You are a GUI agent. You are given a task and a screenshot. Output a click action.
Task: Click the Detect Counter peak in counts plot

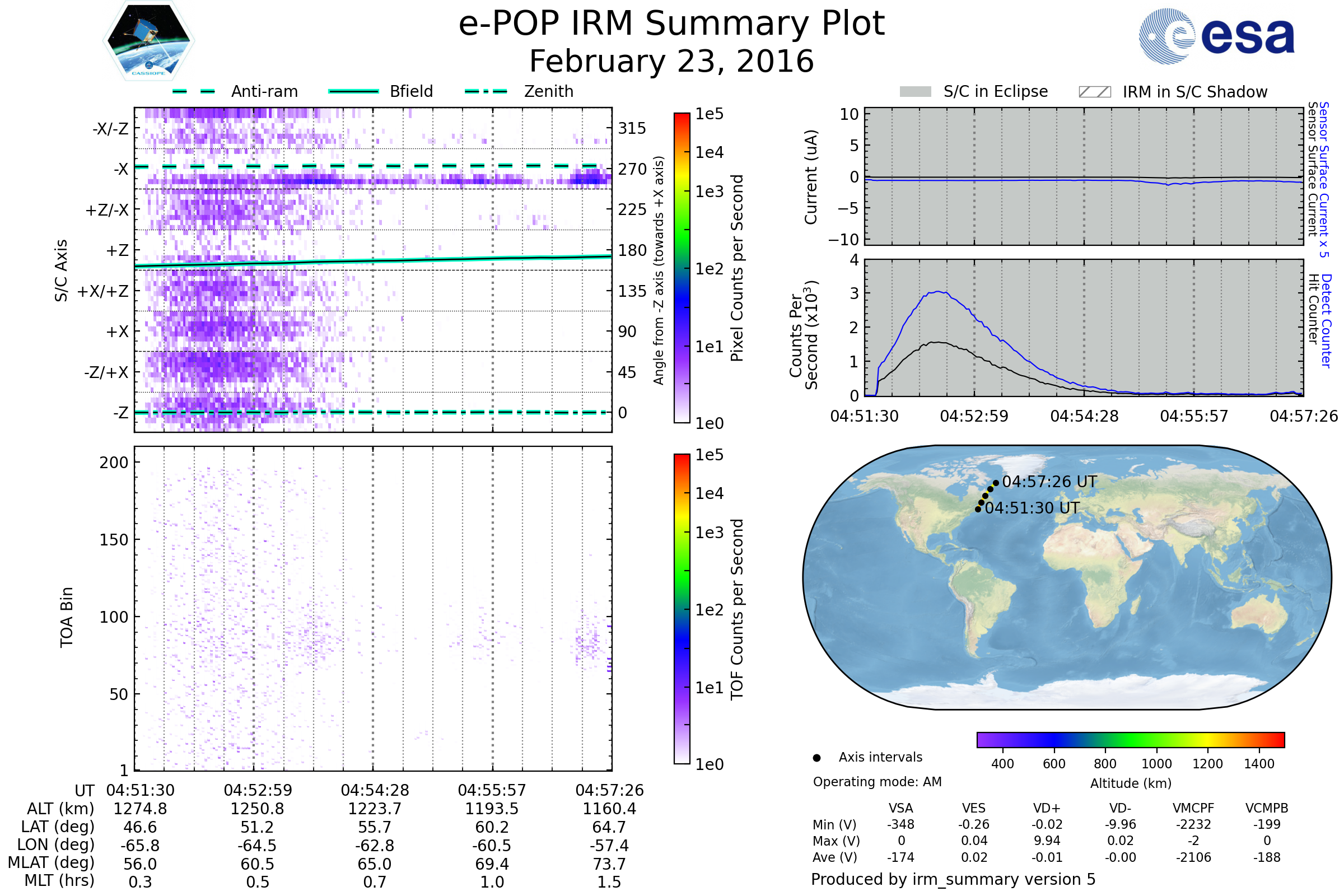(x=939, y=292)
